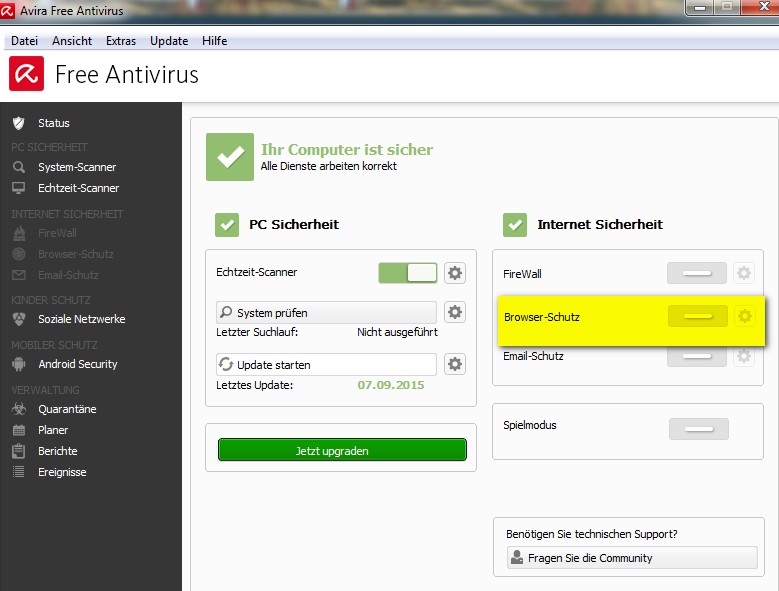Toggle the Echtzeit-Scanner switch
The image size is (779, 591).
407,273
